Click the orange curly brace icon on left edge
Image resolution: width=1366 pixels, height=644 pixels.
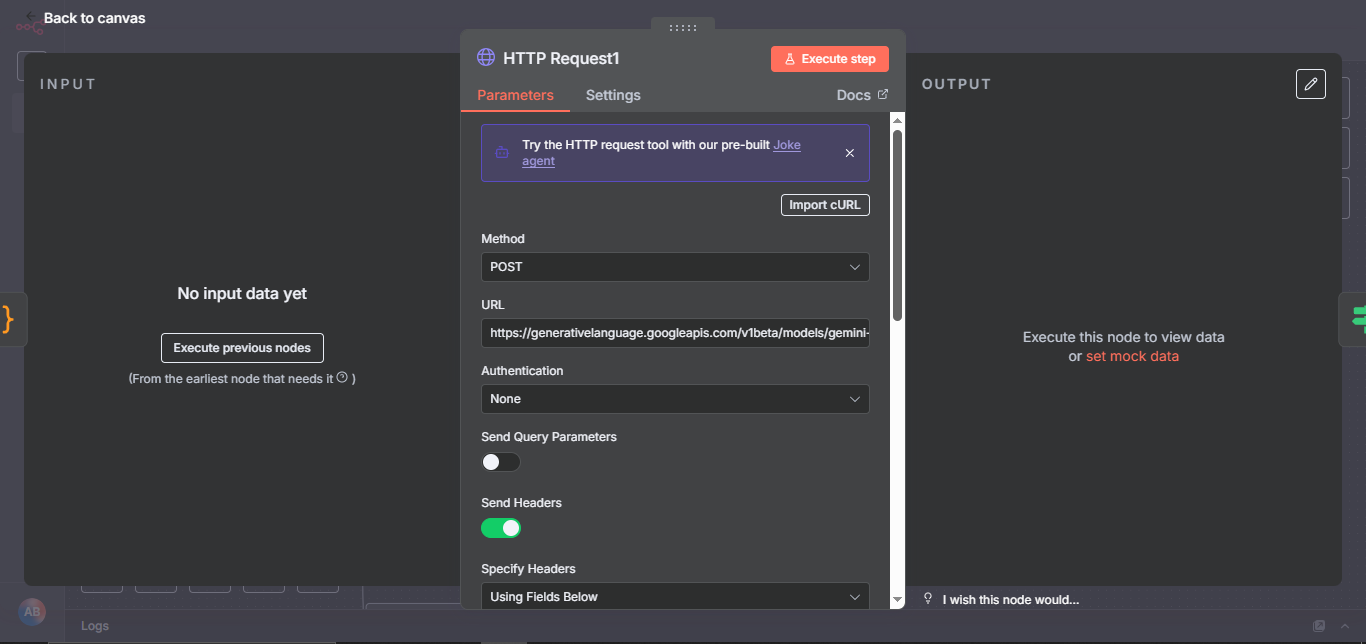(x=9, y=319)
